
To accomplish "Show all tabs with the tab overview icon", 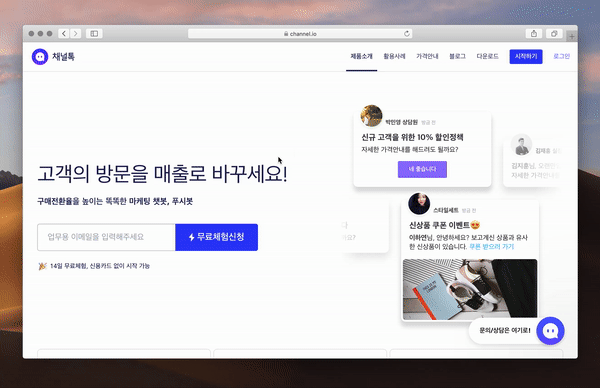I will [x=554, y=34].
